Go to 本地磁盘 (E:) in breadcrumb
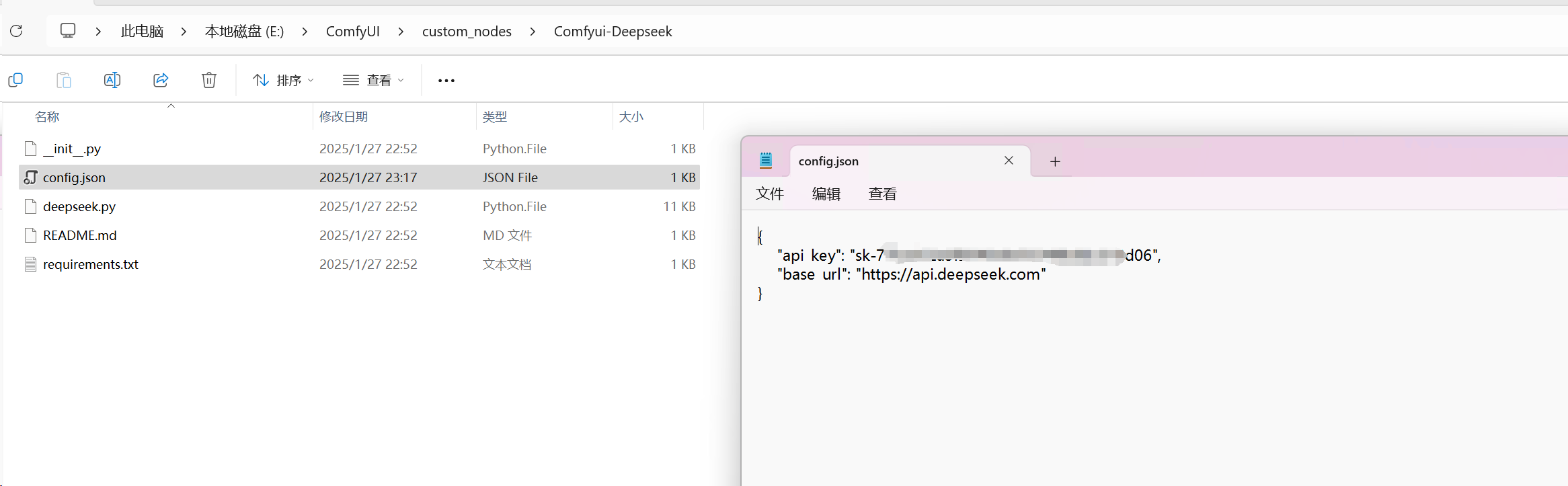1568x486 pixels. pyautogui.click(x=244, y=32)
